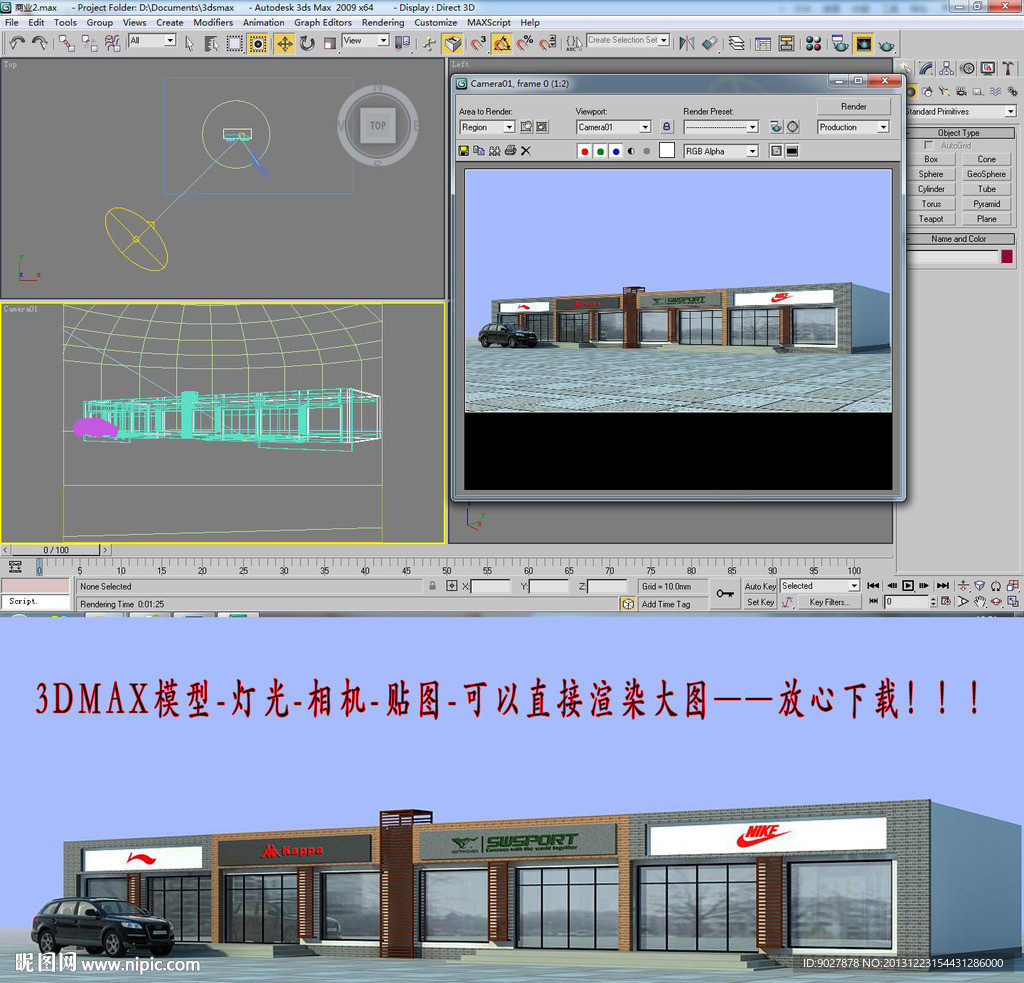Screen dimensions: 1024x983
Task: Click the Redo arrow icon
Action: 40,43
